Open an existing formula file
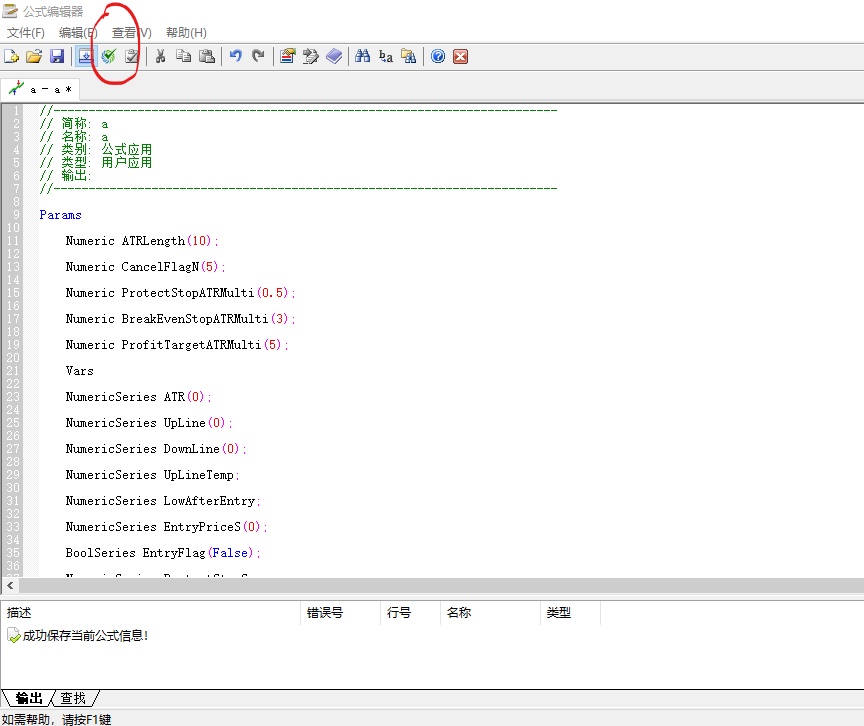The image size is (864, 726). (x=34, y=56)
